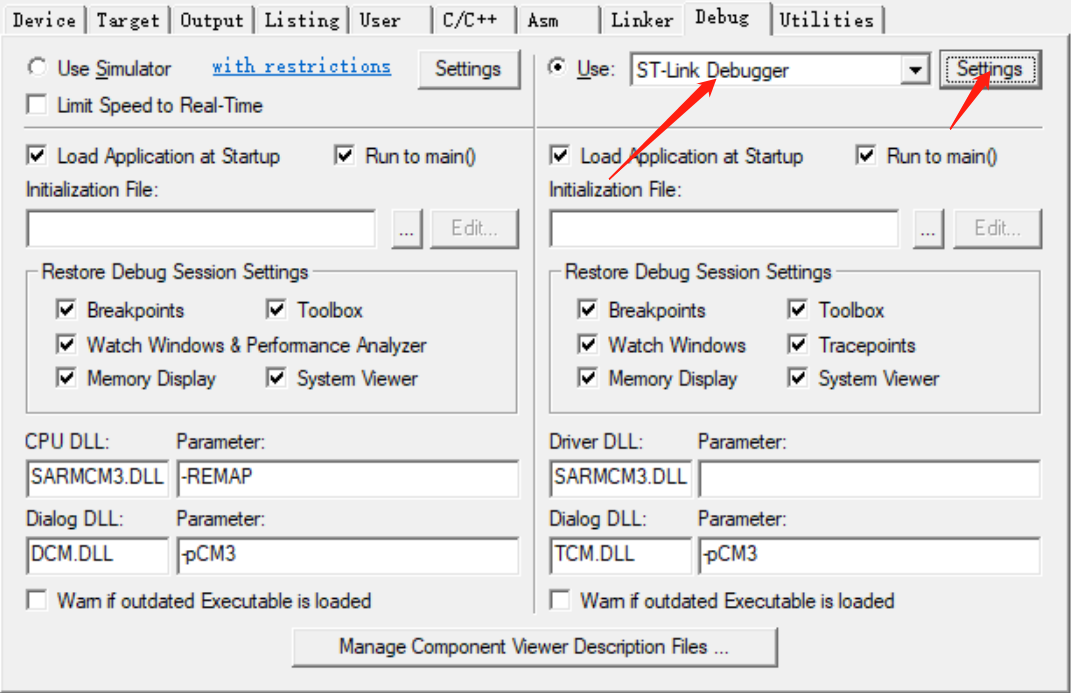Disable Breakpoints restore for the simulator
1071x693 pixels.
[x=66, y=310]
